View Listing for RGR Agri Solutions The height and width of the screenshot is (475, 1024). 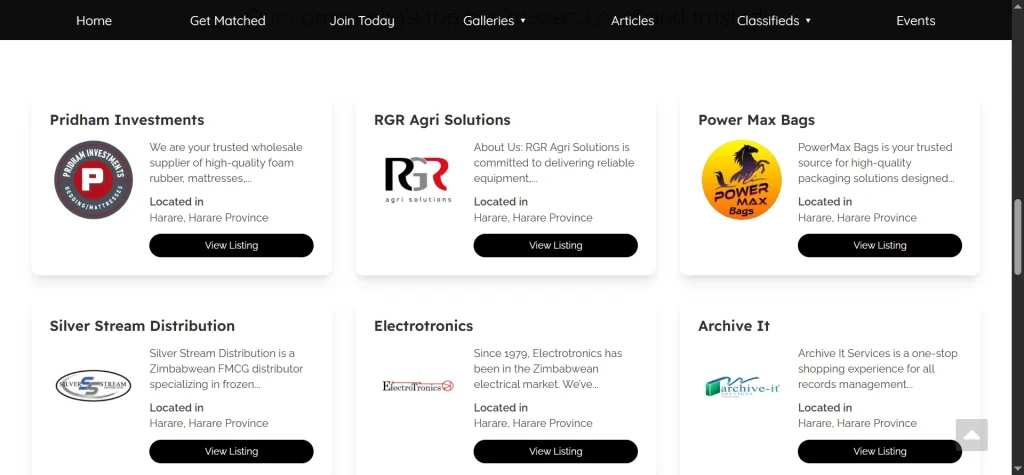pyautogui.click(x=555, y=245)
